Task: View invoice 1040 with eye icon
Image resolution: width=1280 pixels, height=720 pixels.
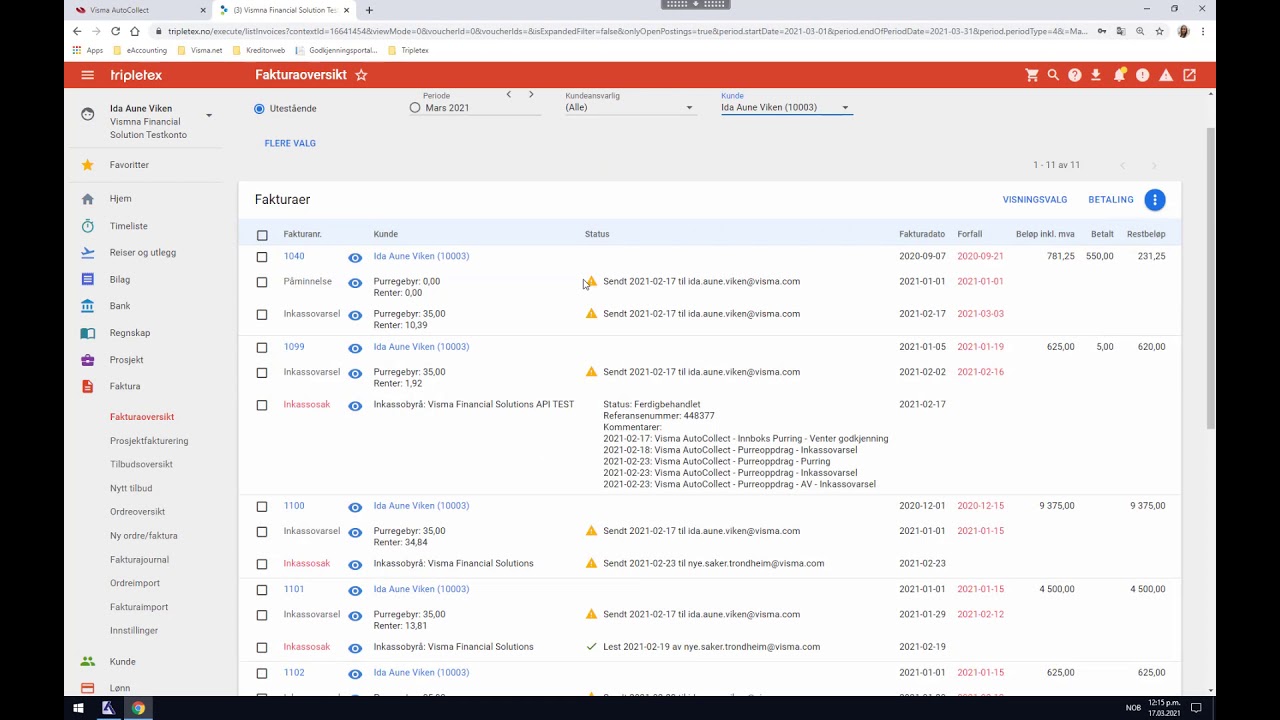Action: [x=355, y=257]
